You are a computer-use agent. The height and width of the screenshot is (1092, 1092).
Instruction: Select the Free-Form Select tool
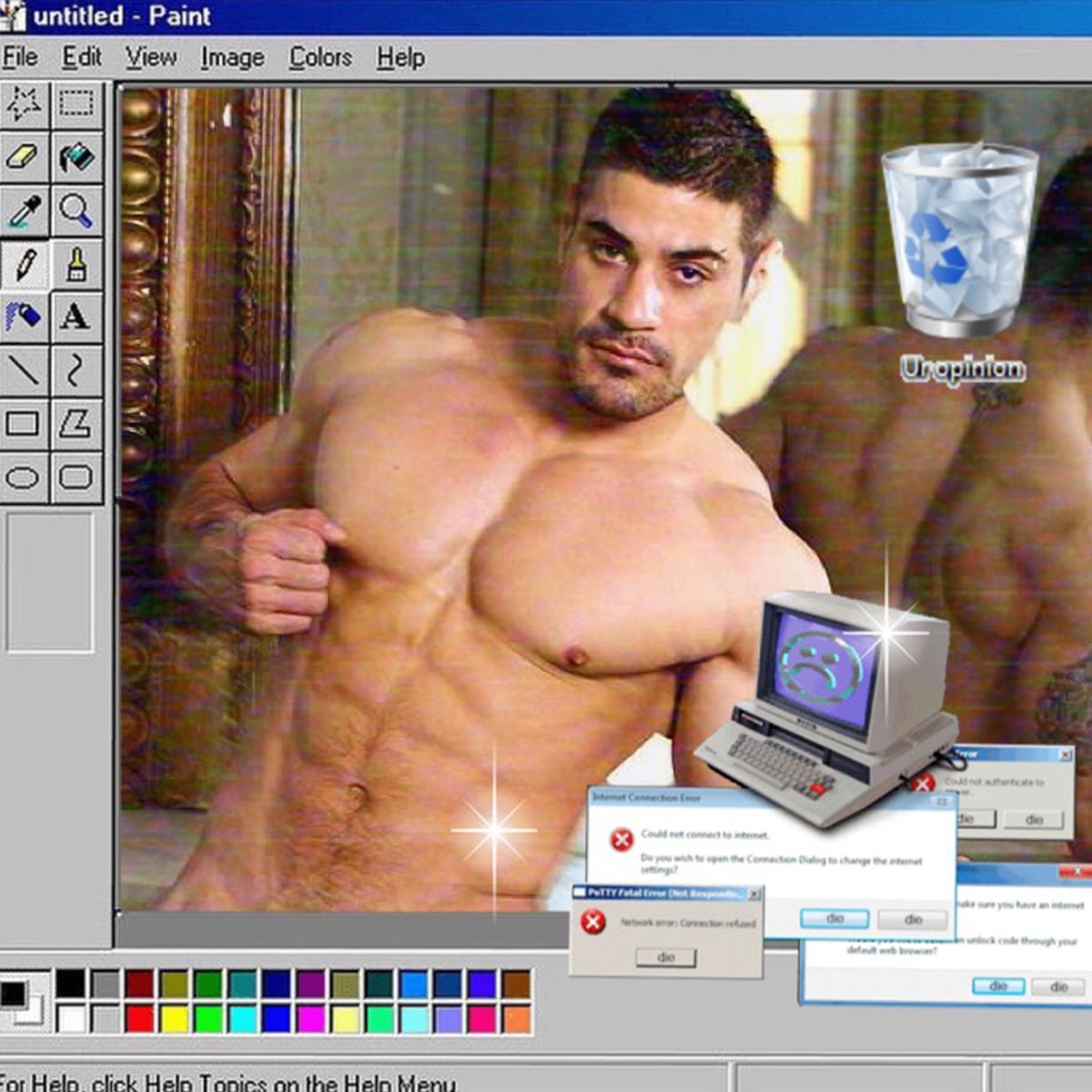[24, 105]
